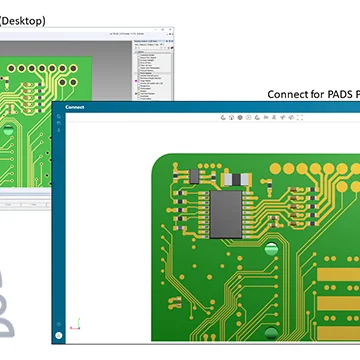Screen dimensions: 360x360
Task: Select the globe sphere icon in viewer toolbar
Action: coord(240,117)
